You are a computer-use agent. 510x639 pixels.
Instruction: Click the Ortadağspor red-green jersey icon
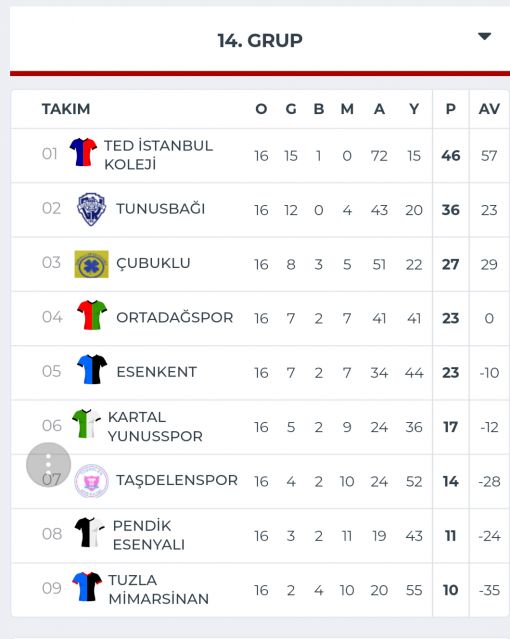92,315
